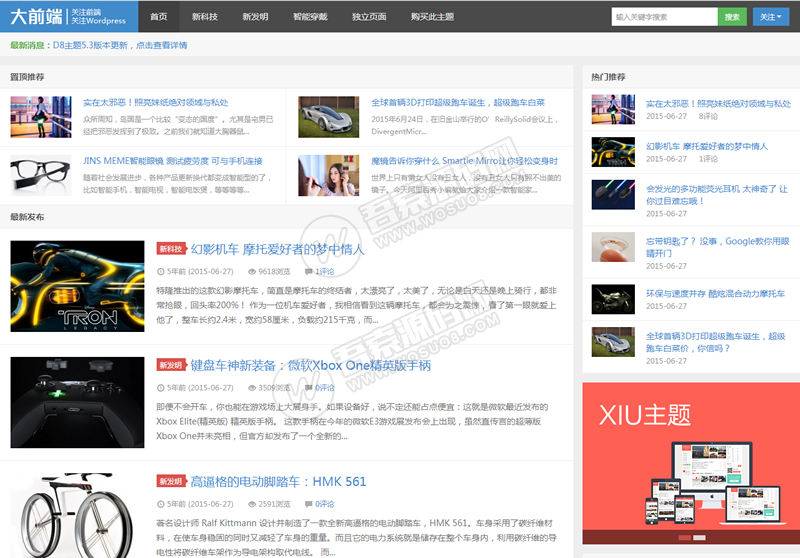Open sidebar link 环保与速度并存 酷炫混合动力摩托车
Image resolution: width=800 pixels, height=558 pixels.
(x=715, y=294)
